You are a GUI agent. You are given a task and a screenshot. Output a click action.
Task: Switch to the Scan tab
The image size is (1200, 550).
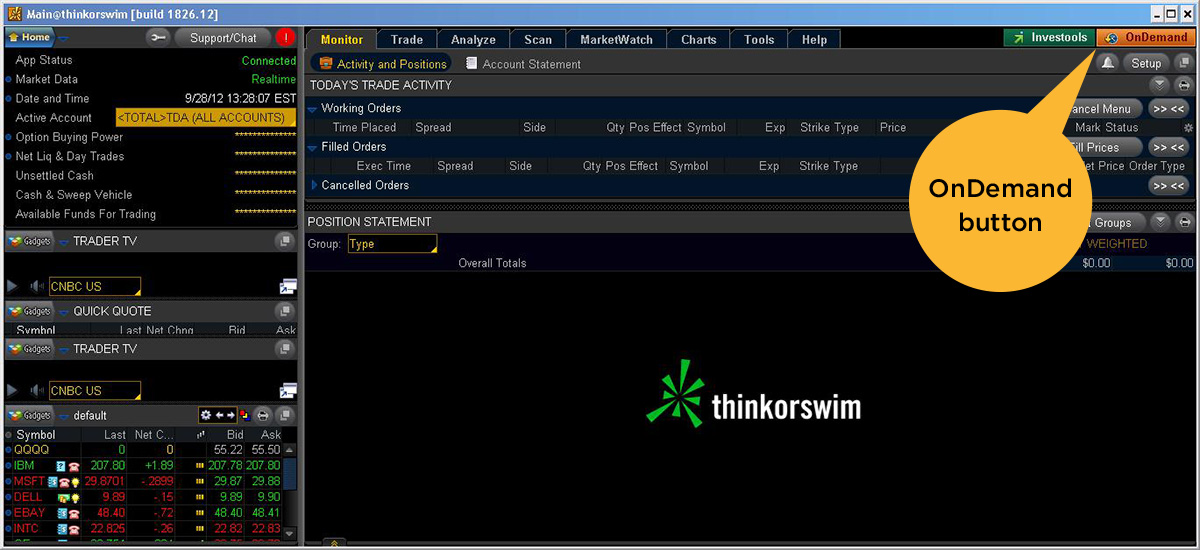tap(538, 39)
